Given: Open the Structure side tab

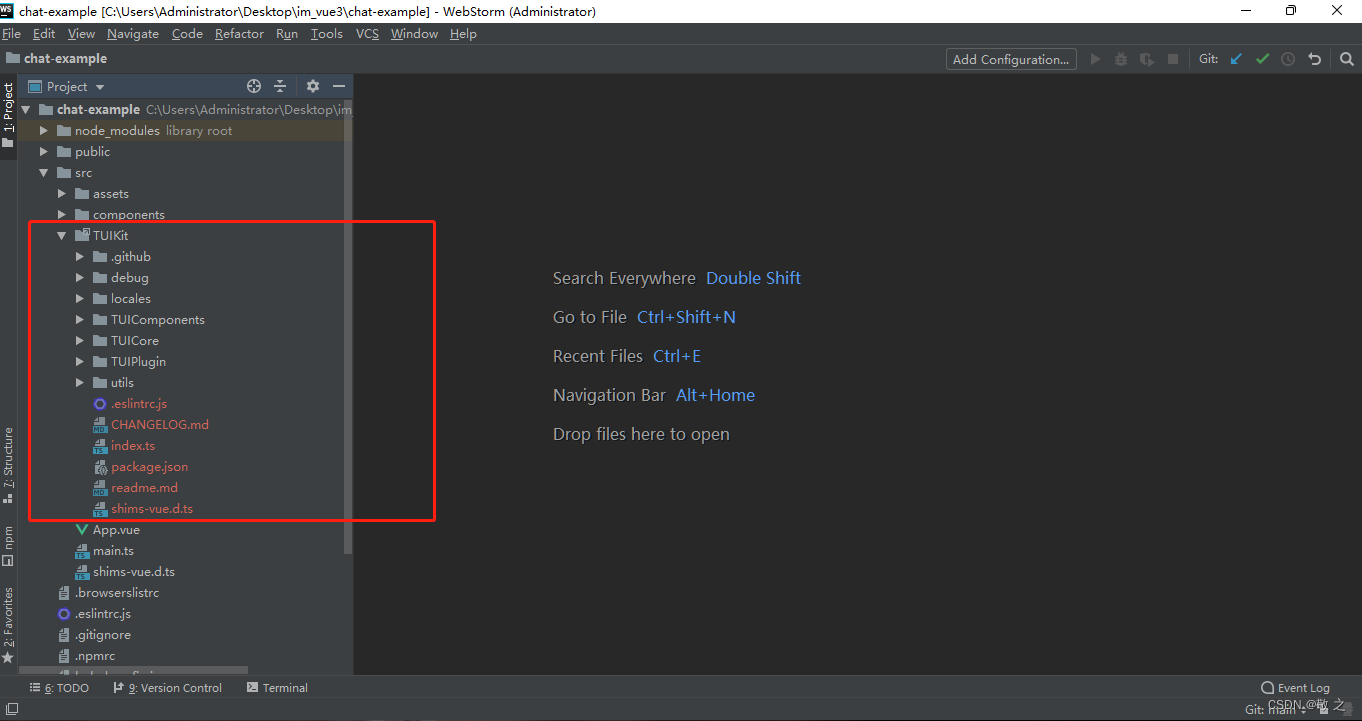Looking at the screenshot, I should click(x=8, y=465).
